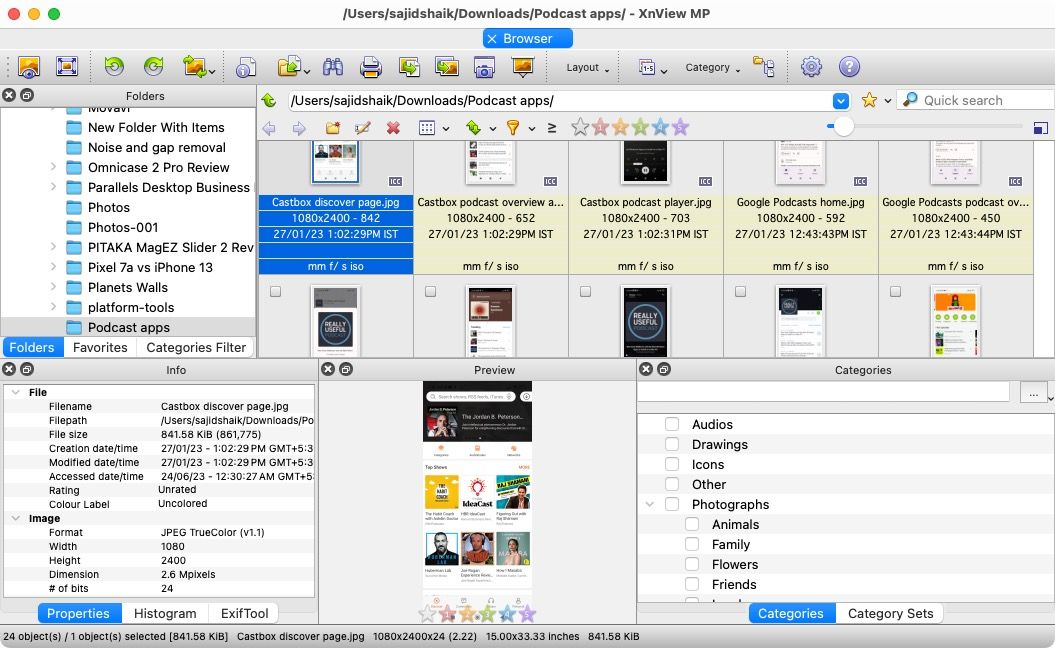Create a new folder in the browser toolbar
This screenshot has width=1055, height=648.
(x=333, y=127)
